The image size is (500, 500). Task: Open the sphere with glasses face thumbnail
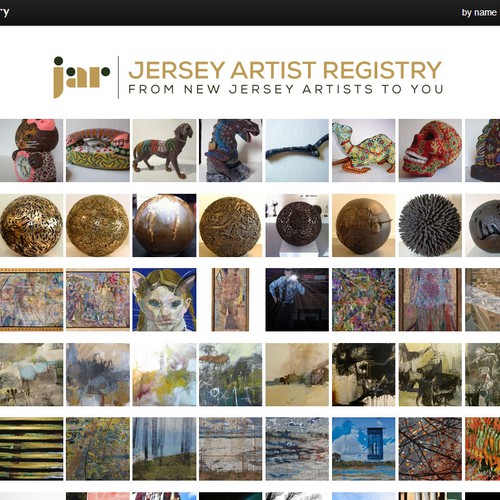click(x=363, y=225)
